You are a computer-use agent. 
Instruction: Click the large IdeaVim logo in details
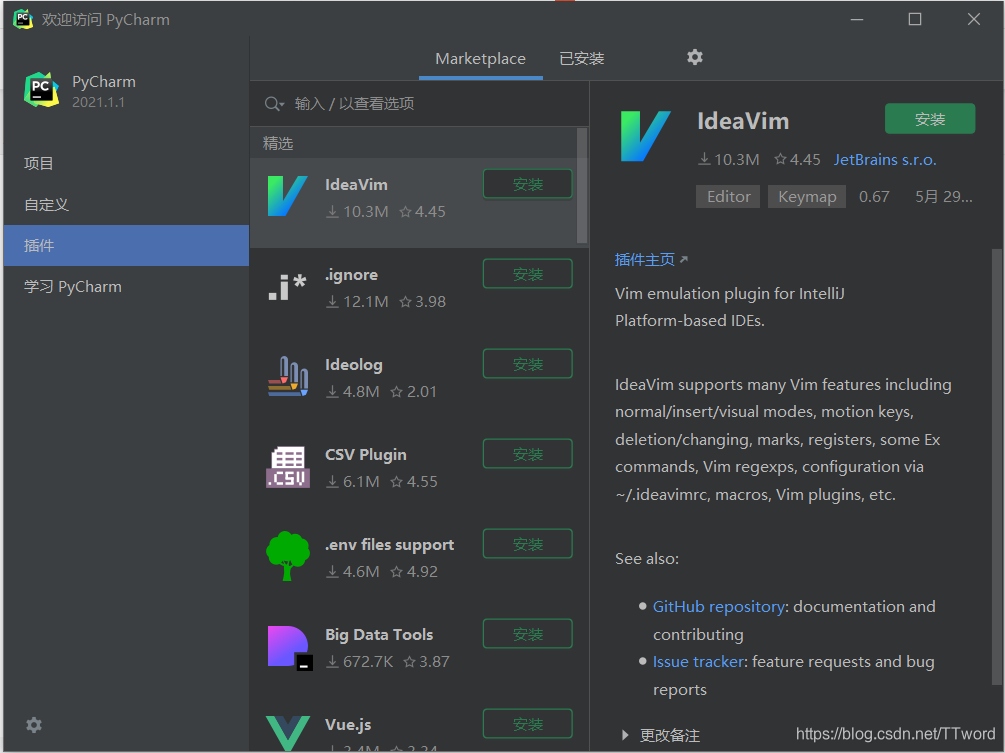pyautogui.click(x=645, y=136)
